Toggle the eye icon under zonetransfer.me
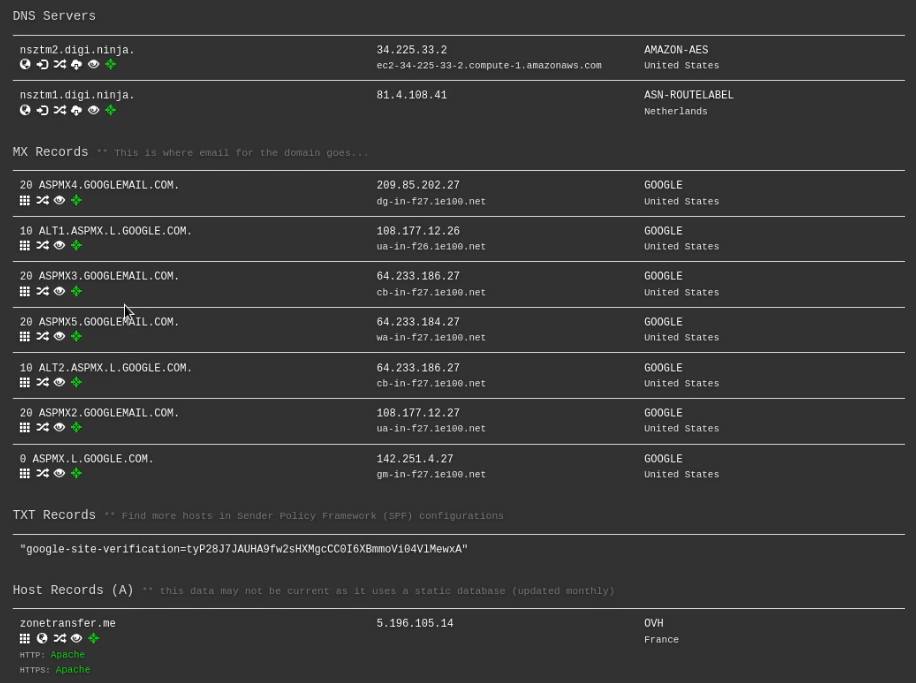The image size is (916, 683). [x=74, y=638]
